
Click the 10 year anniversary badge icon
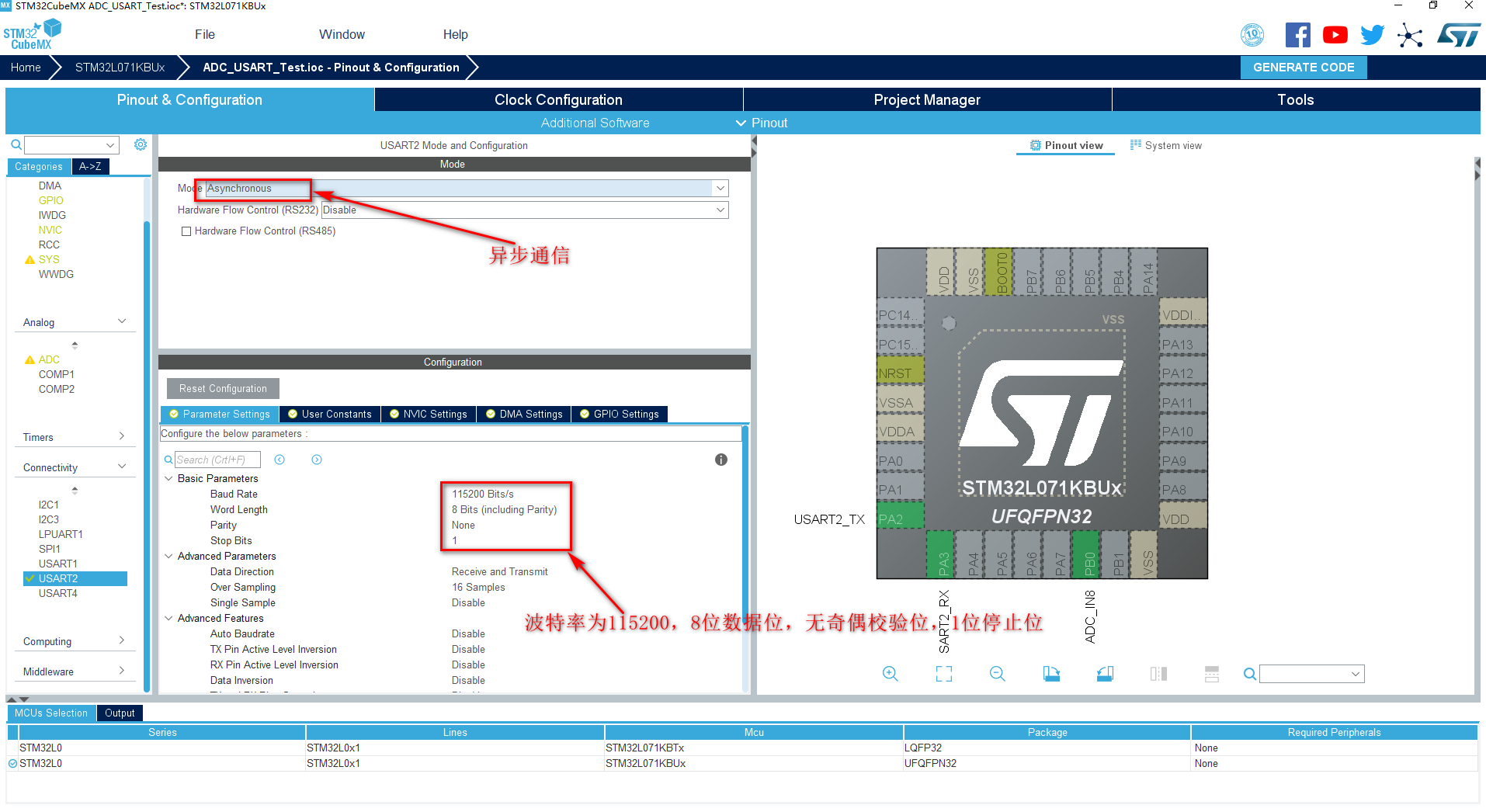(x=1252, y=35)
